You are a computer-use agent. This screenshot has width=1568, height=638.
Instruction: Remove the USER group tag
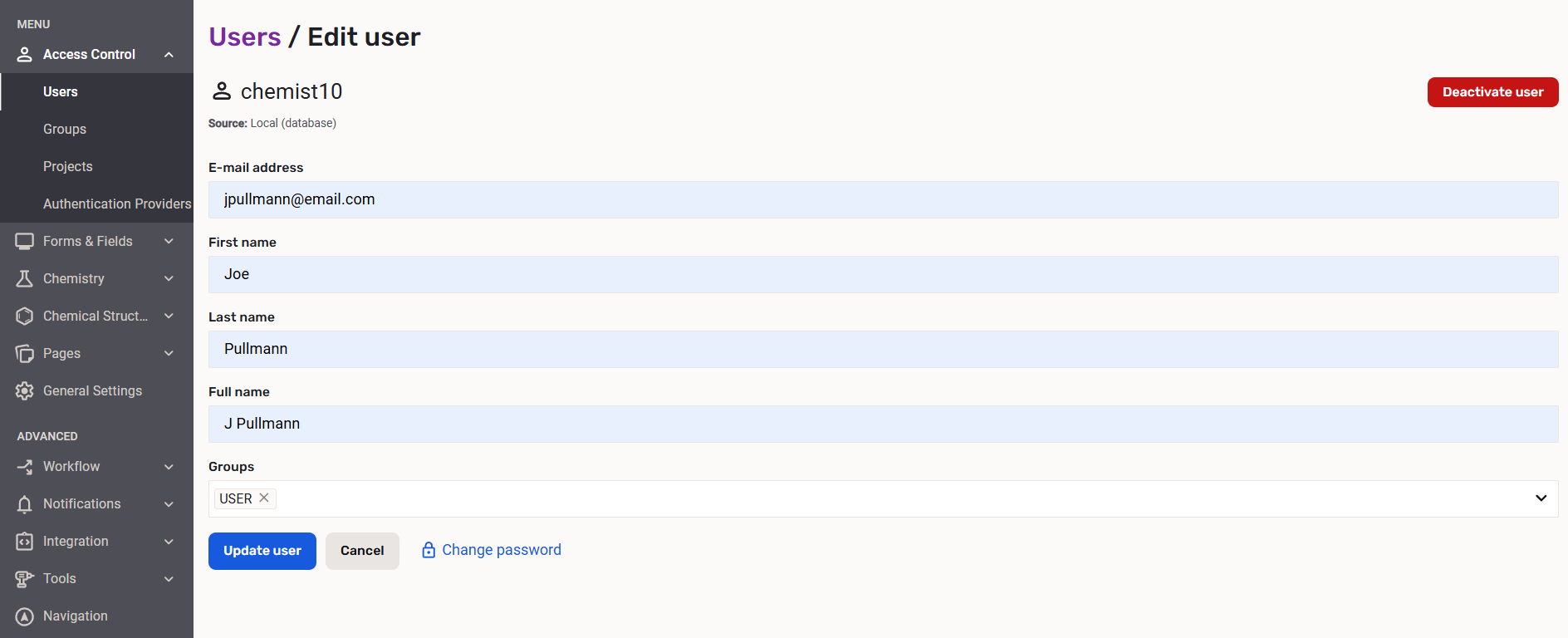pos(264,498)
